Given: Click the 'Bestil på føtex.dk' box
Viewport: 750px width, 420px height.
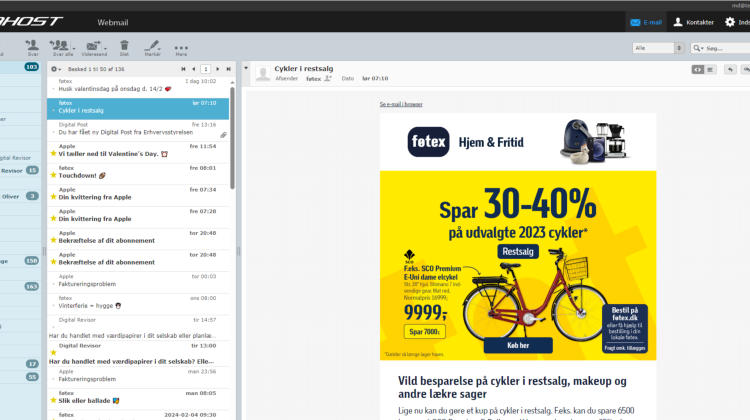Looking at the screenshot, I should [x=625, y=329].
